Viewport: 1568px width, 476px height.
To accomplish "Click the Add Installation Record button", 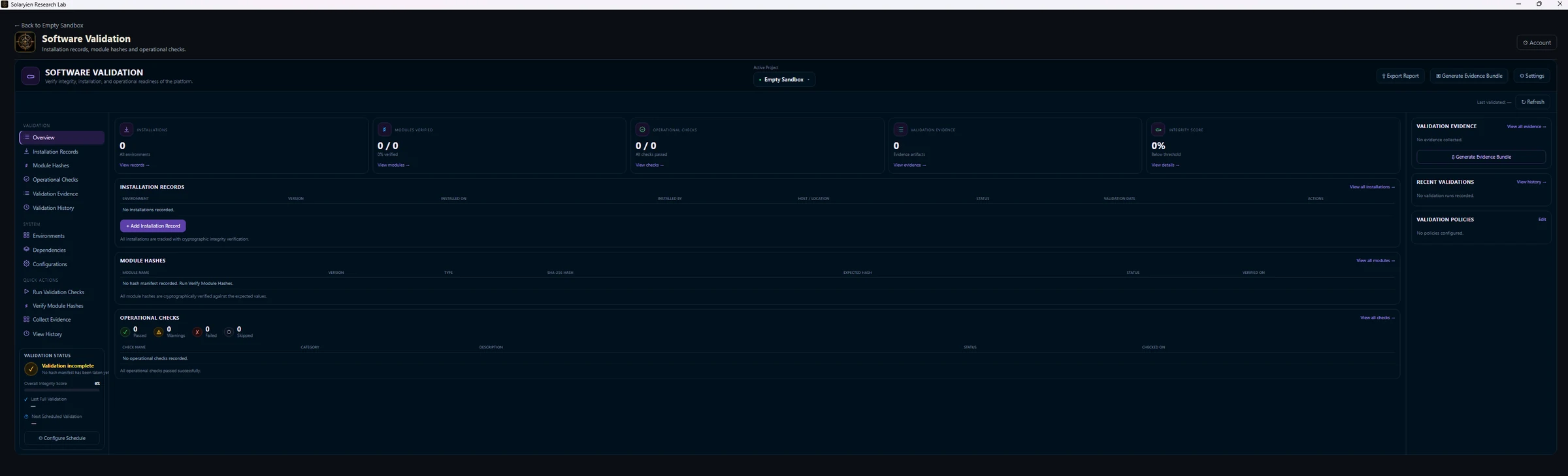I will click(x=153, y=226).
